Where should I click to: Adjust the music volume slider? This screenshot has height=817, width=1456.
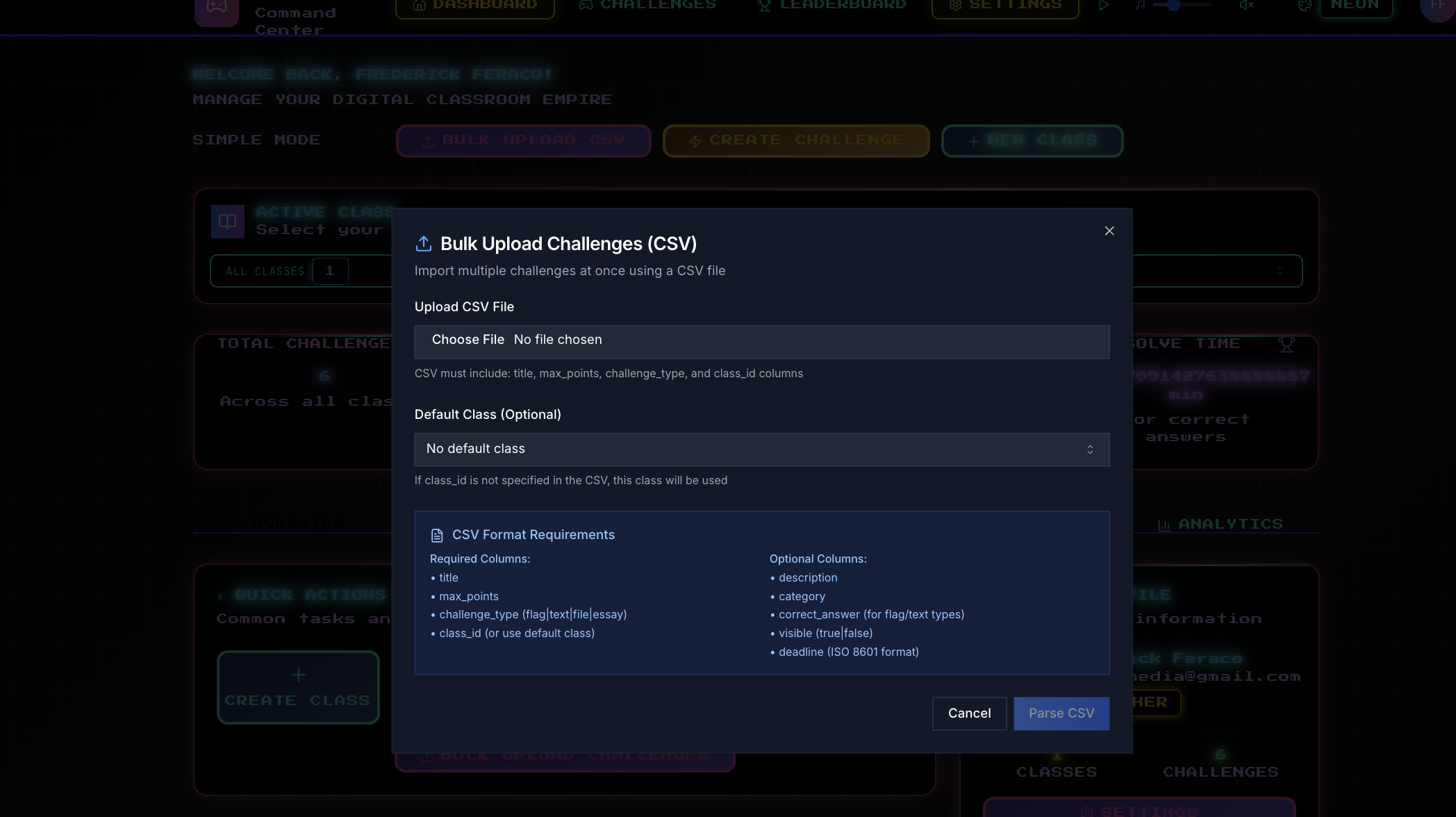coord(1174,6)
